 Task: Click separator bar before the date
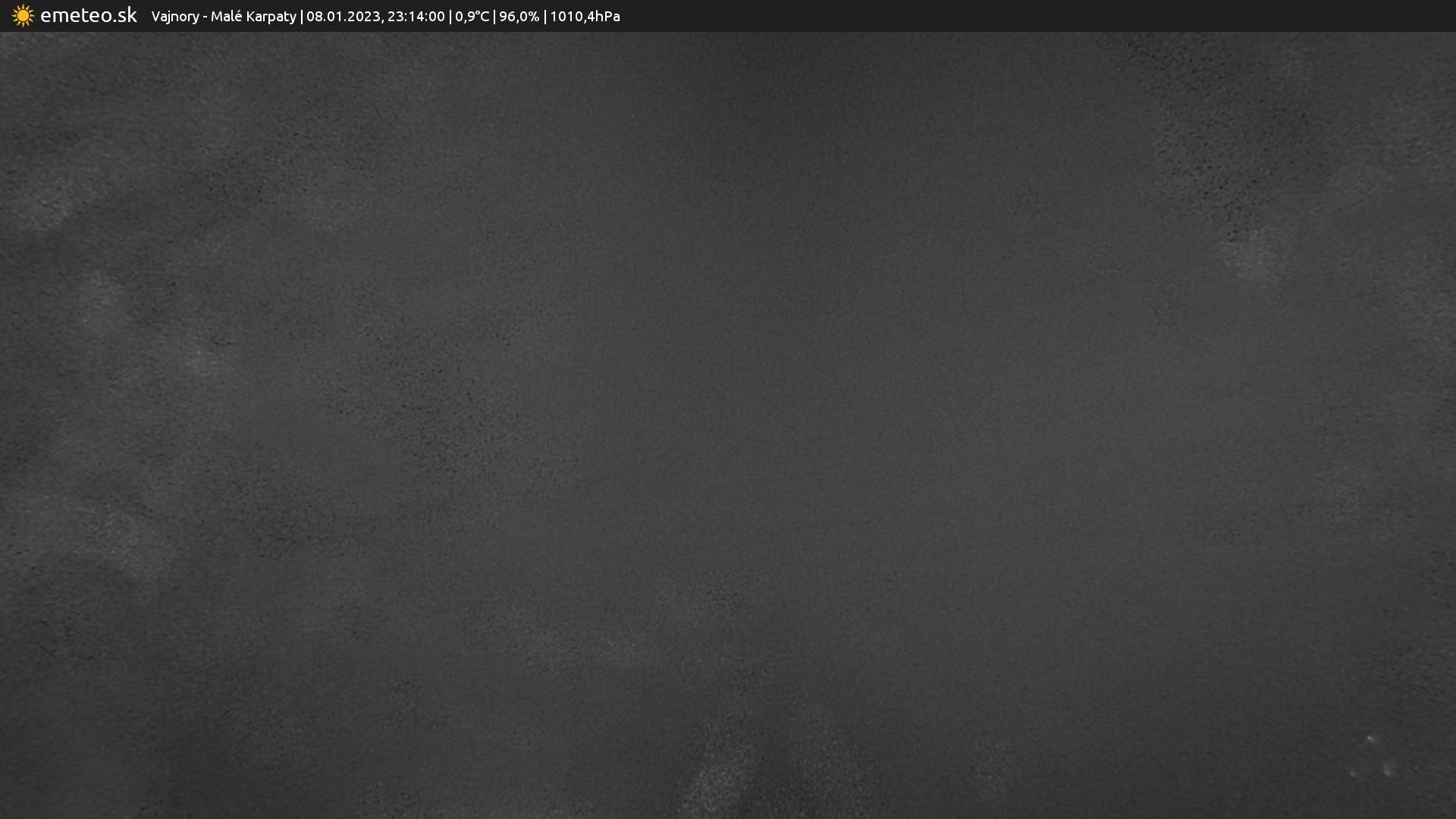(x=301, y=17)
